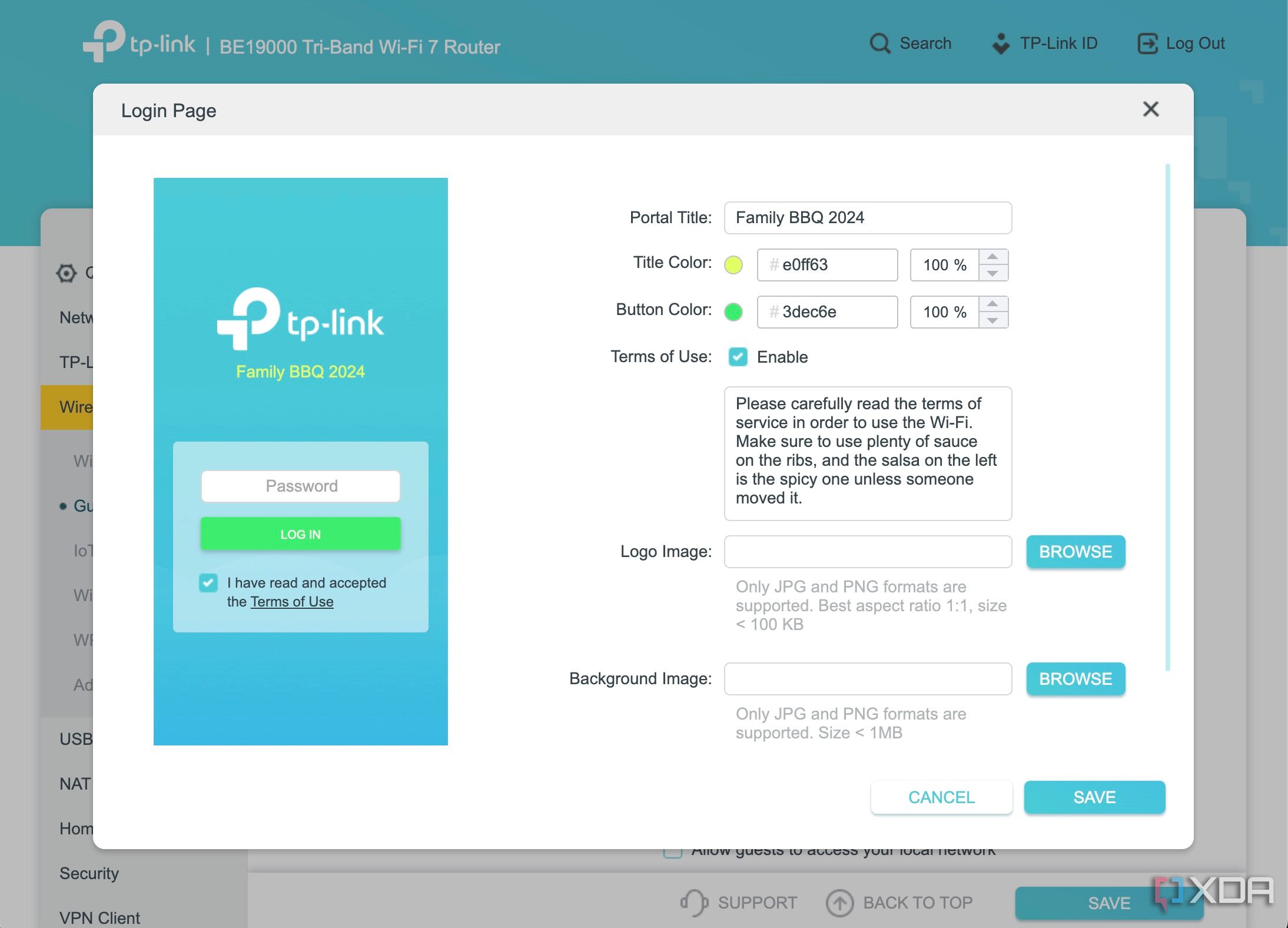
Task: Click the Security menu item in sidebar
Action: pyautogui.click(x=90, y=872)
